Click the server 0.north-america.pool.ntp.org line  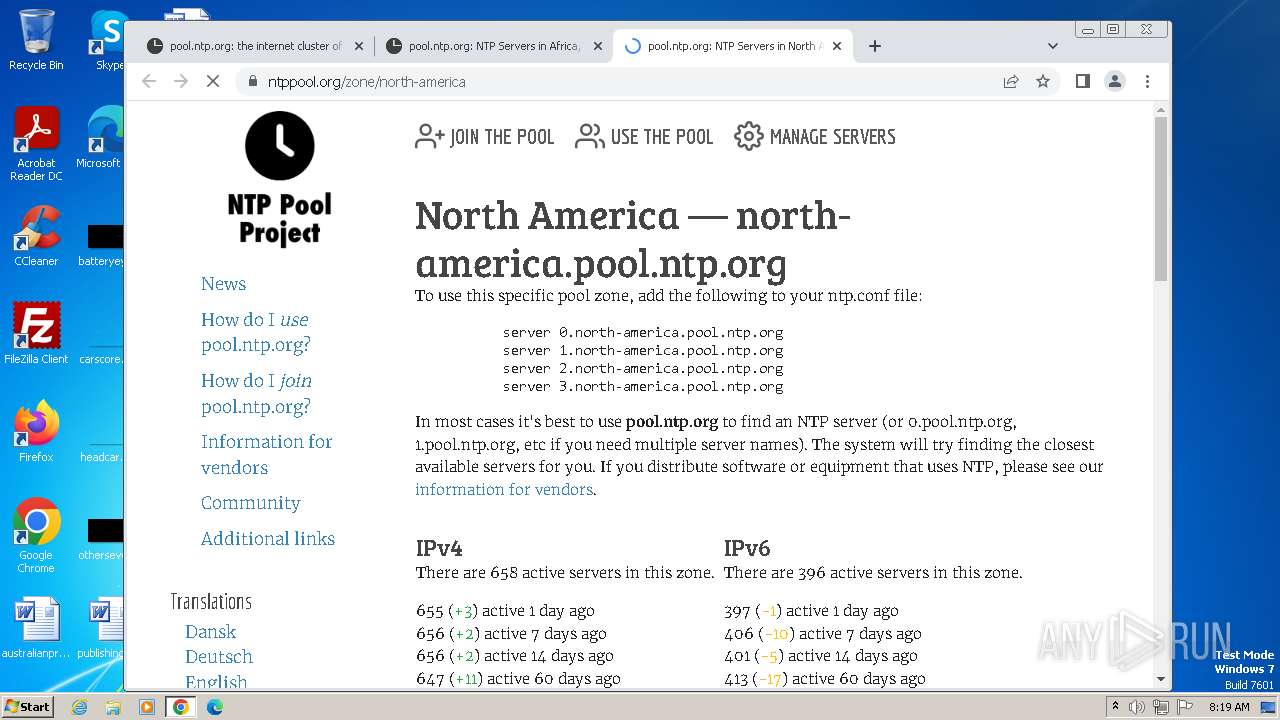point(643,332)
